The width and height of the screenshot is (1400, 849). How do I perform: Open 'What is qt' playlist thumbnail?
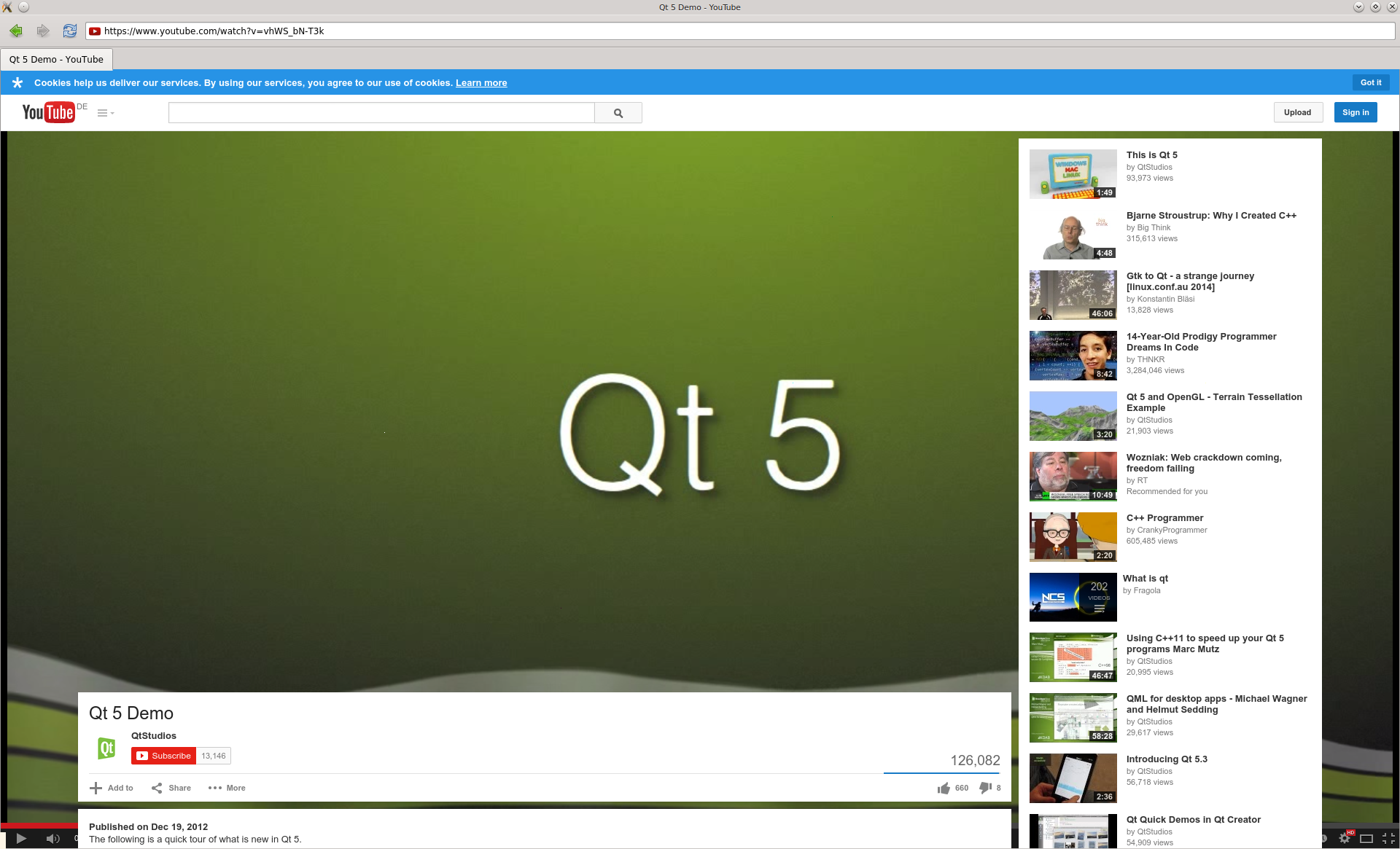[x=1073, y=597]
